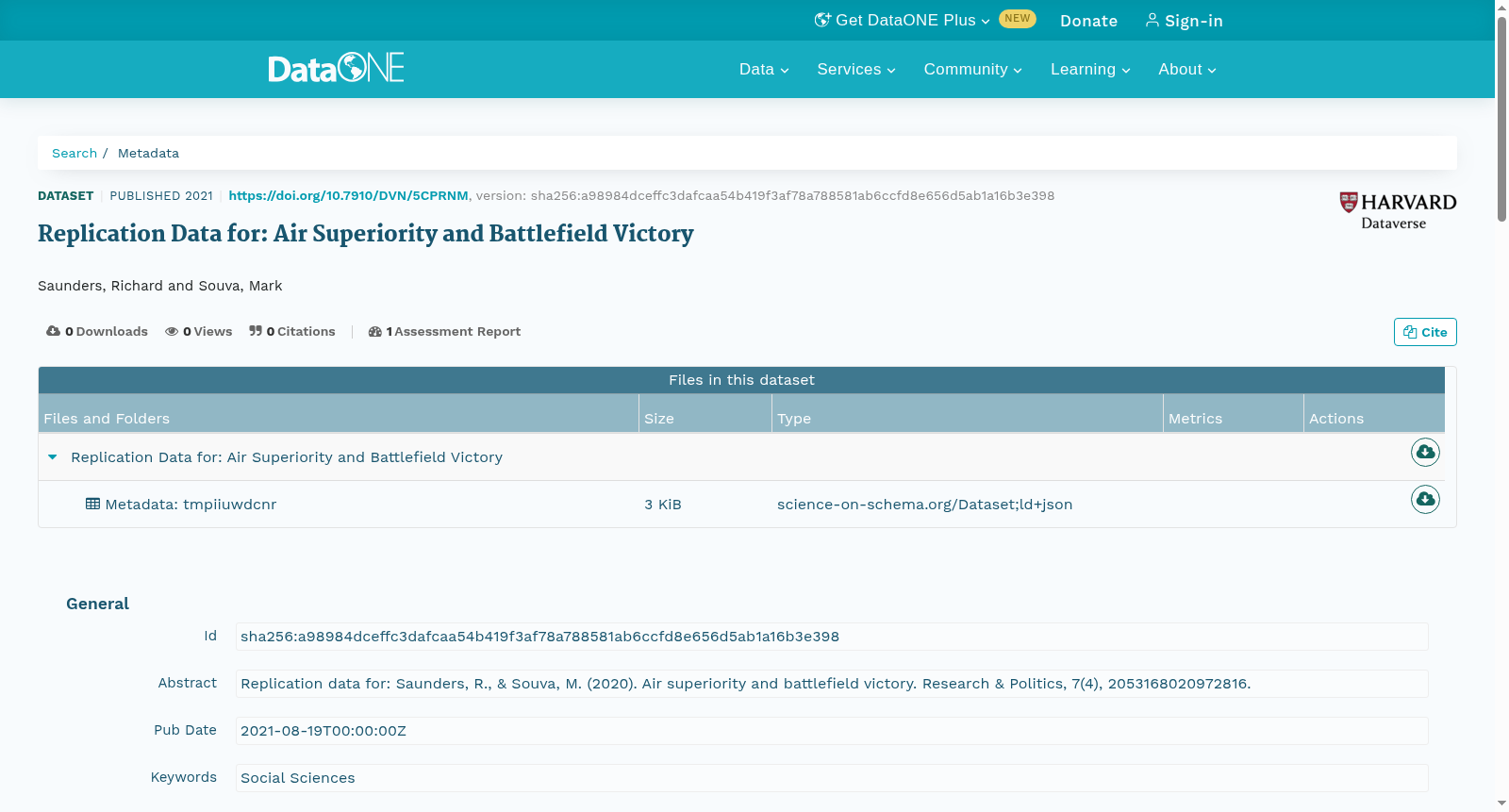The height and width of the screenshot is (812, 1509).
Task: Click the DataONE Plus globe icon
Action: (x=822, y=20)
